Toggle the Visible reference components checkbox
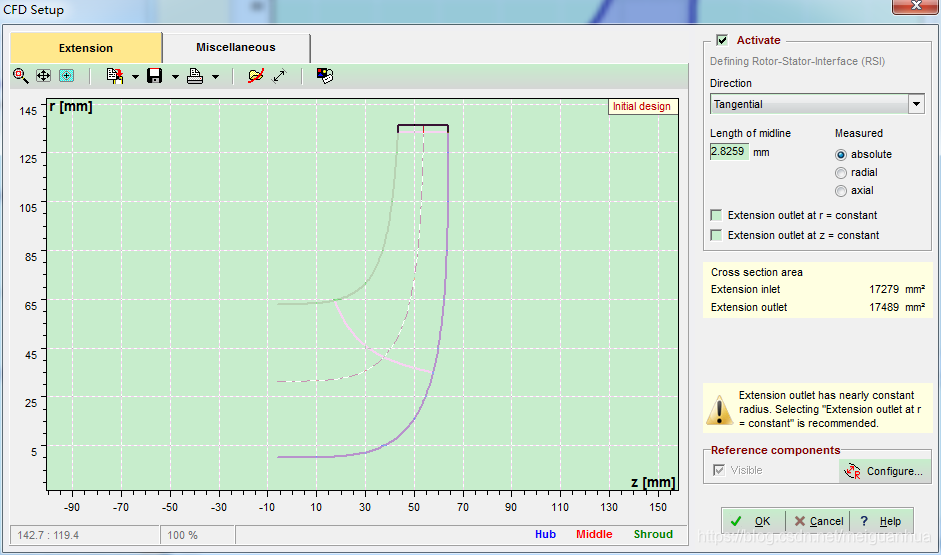The width and height of the screenshot is (941, 555). click(x=718, y=470)
